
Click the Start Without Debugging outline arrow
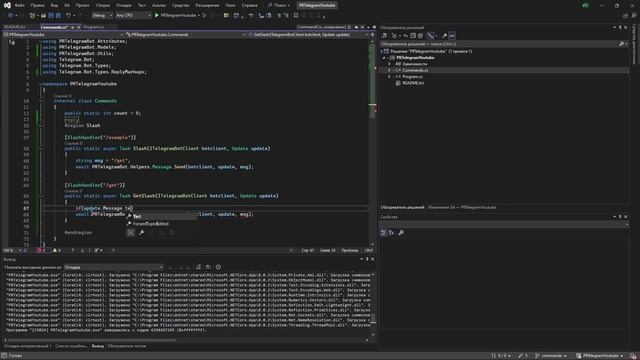tap(204, 16)
